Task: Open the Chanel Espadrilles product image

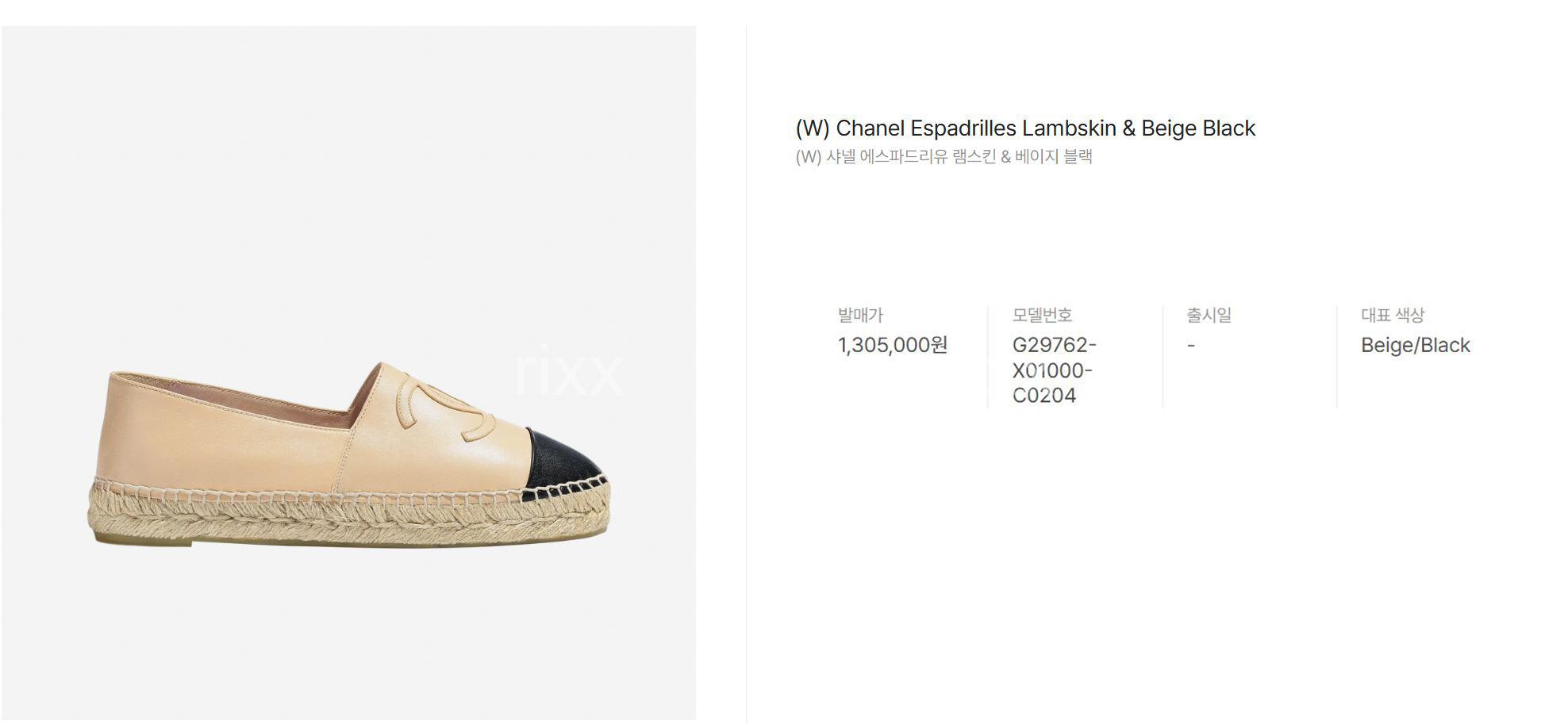Action: 348,373
